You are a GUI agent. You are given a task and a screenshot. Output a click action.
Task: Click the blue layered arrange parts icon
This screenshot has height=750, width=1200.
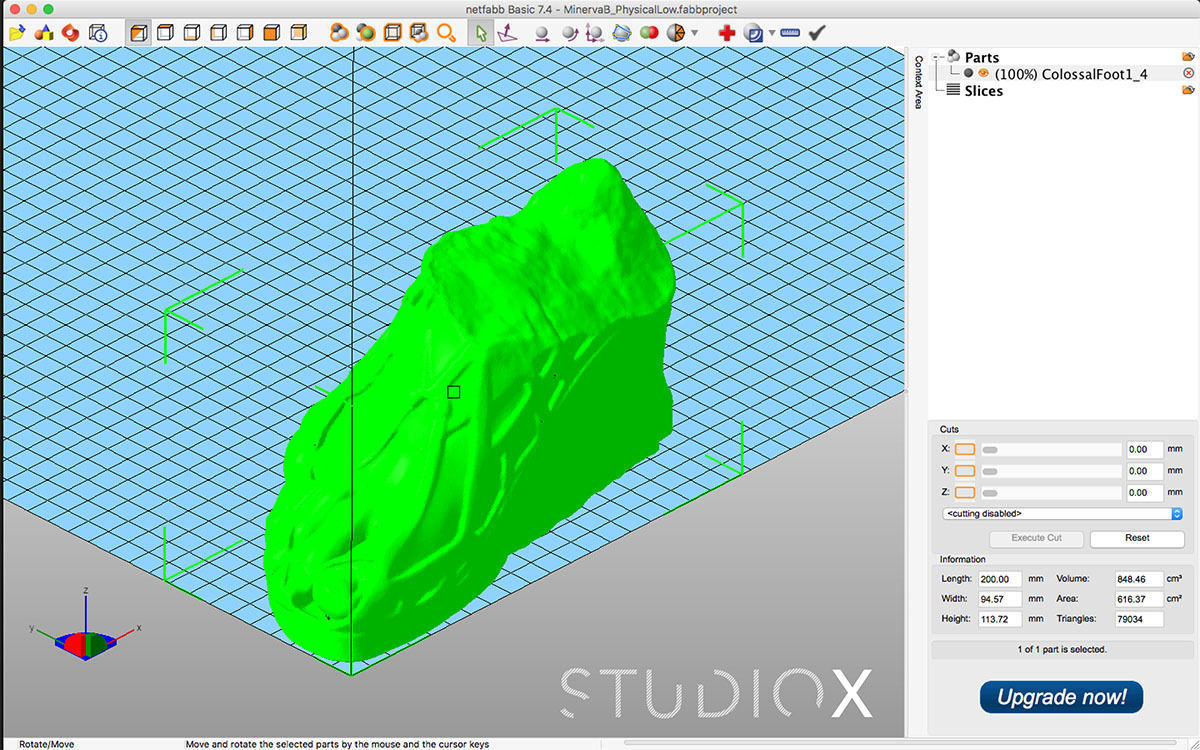[622, 33]
